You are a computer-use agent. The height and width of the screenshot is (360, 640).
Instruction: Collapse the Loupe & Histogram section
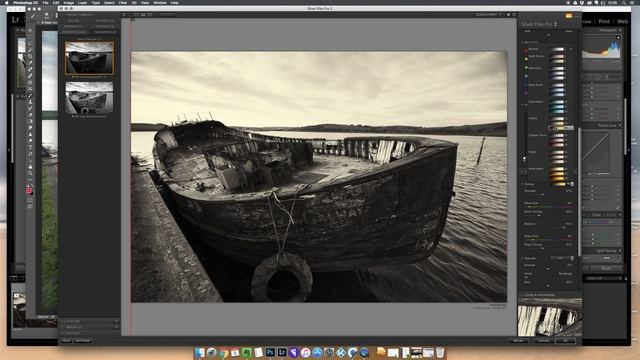click(521, 295)
